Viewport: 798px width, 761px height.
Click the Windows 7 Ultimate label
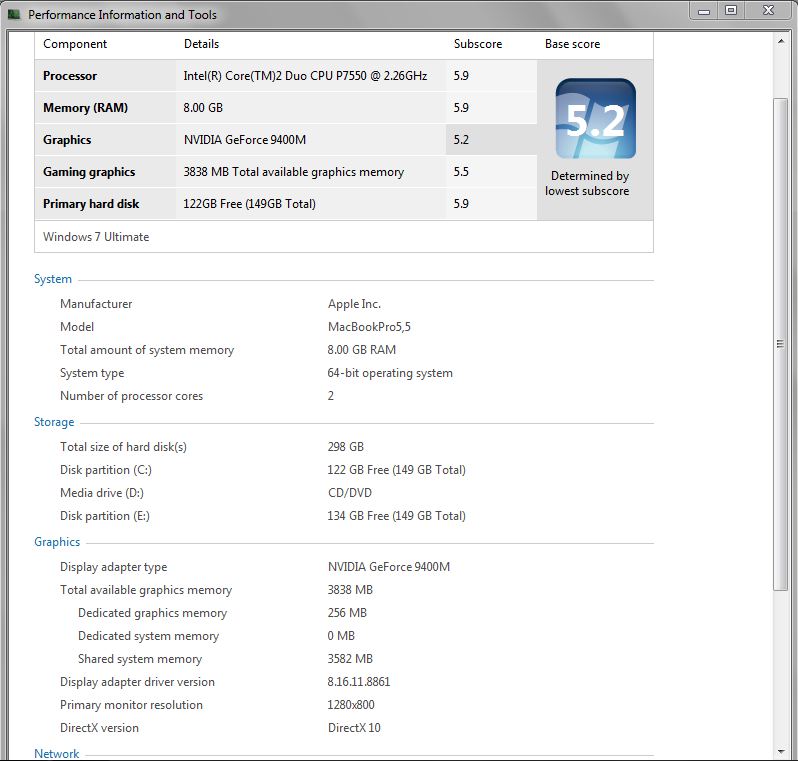[x=96, y=237]
